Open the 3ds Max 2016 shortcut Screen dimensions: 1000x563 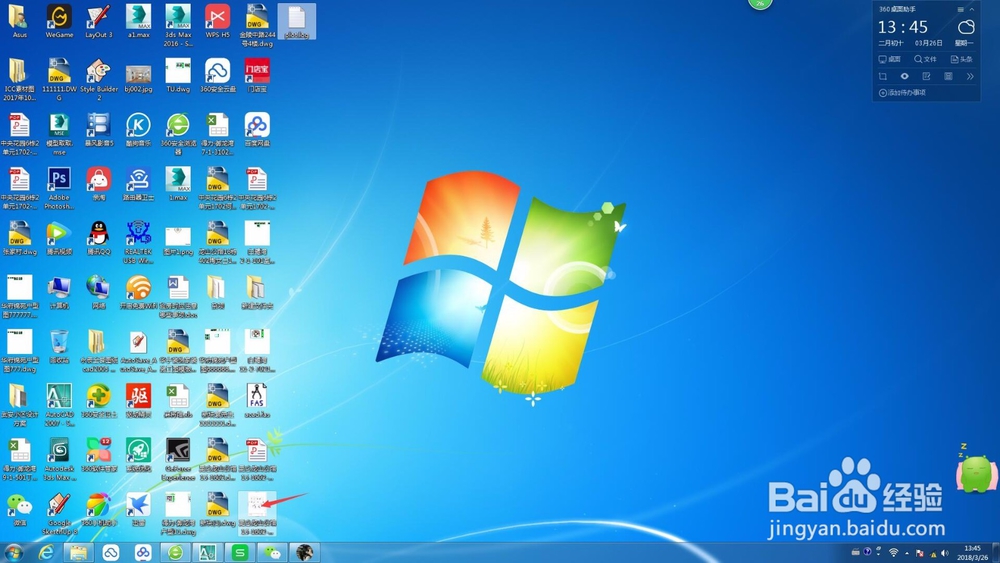click(178, 26)
